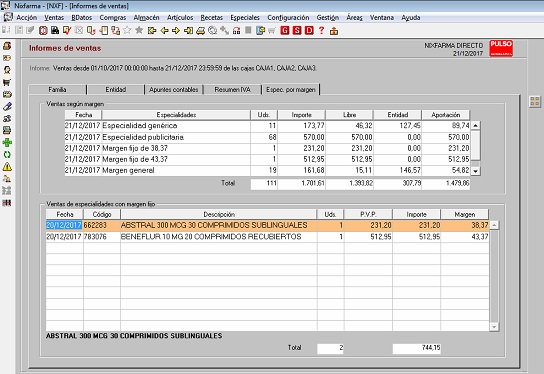Screen dimensions: 544x374
Task: Click the down arrow of the margin table scrollbar
Action: coord(476,171)
